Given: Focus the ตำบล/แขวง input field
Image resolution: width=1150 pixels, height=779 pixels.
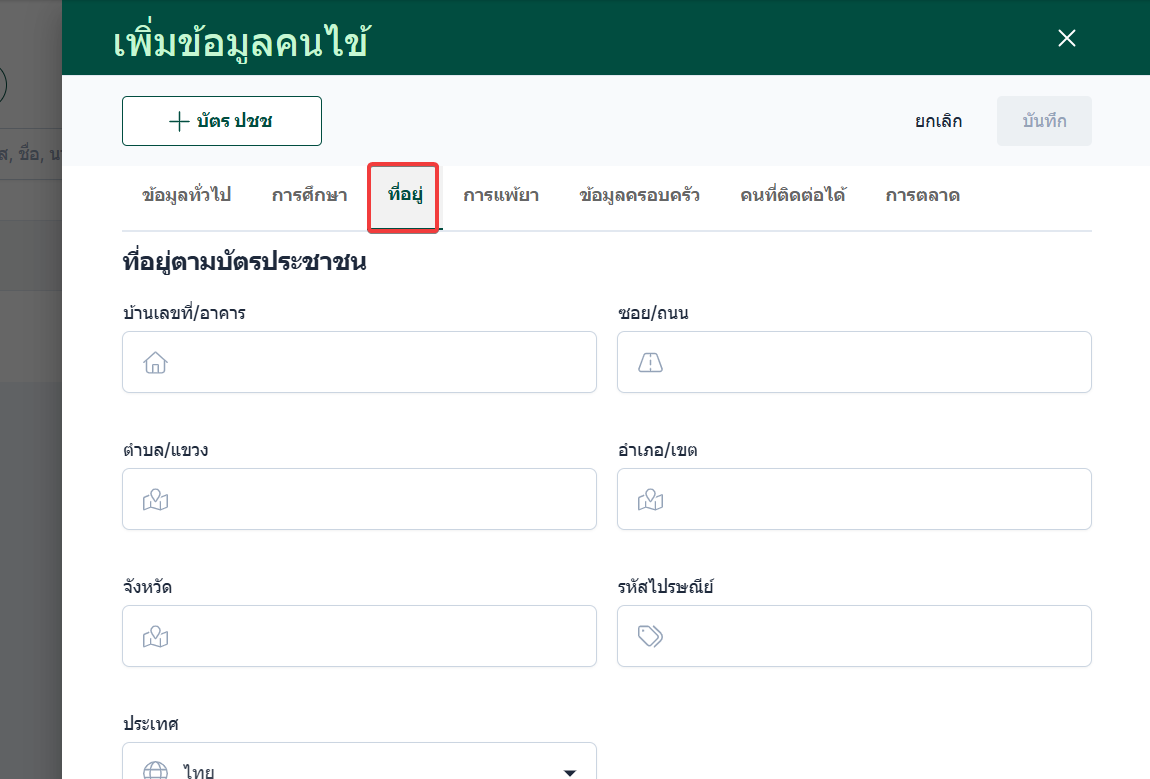Looking at the screenshot, I should click(359, 499).
